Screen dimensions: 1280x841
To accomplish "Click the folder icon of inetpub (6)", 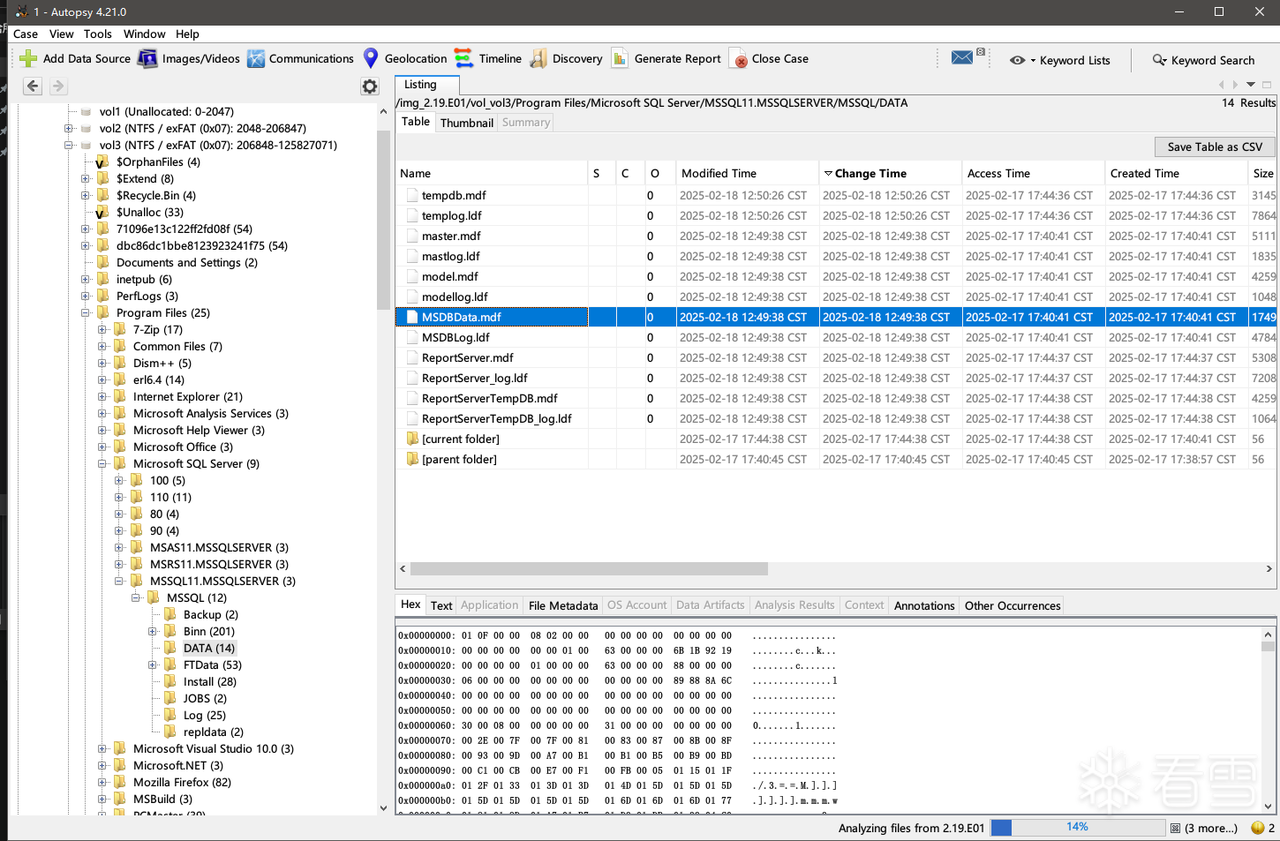I will pos(103,279).
